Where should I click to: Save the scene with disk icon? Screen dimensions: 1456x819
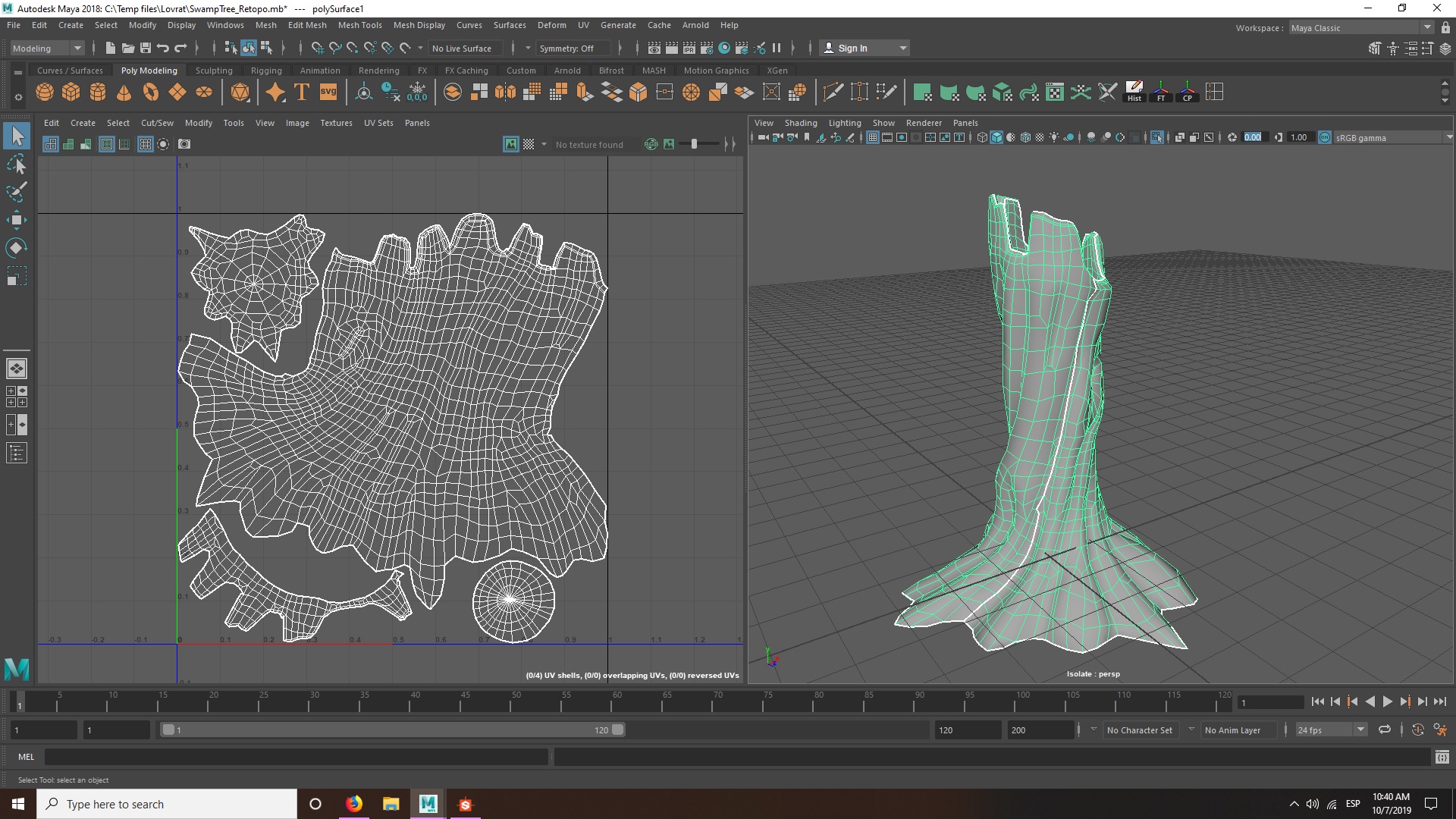[146, 48]
